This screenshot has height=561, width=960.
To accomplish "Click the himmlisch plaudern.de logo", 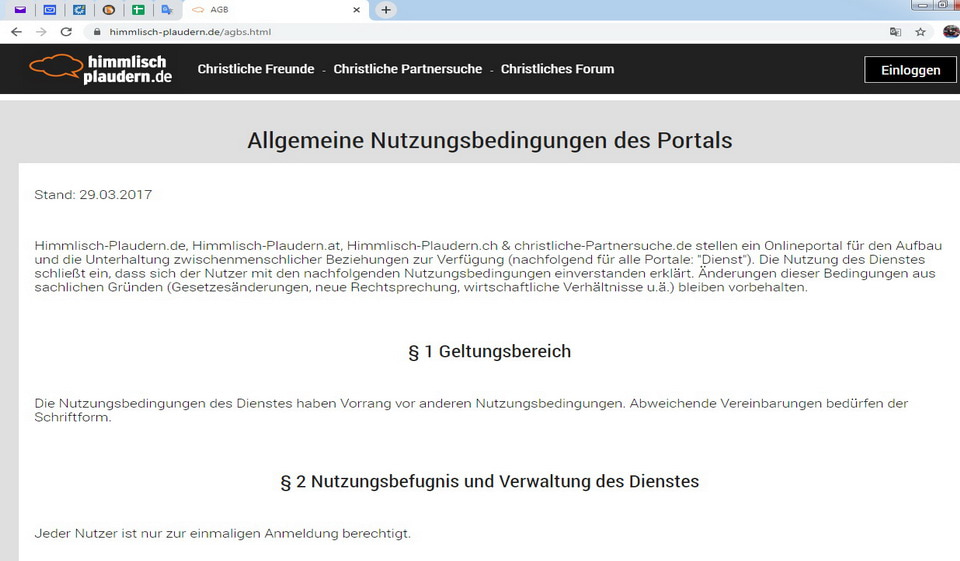I will 101,69.
